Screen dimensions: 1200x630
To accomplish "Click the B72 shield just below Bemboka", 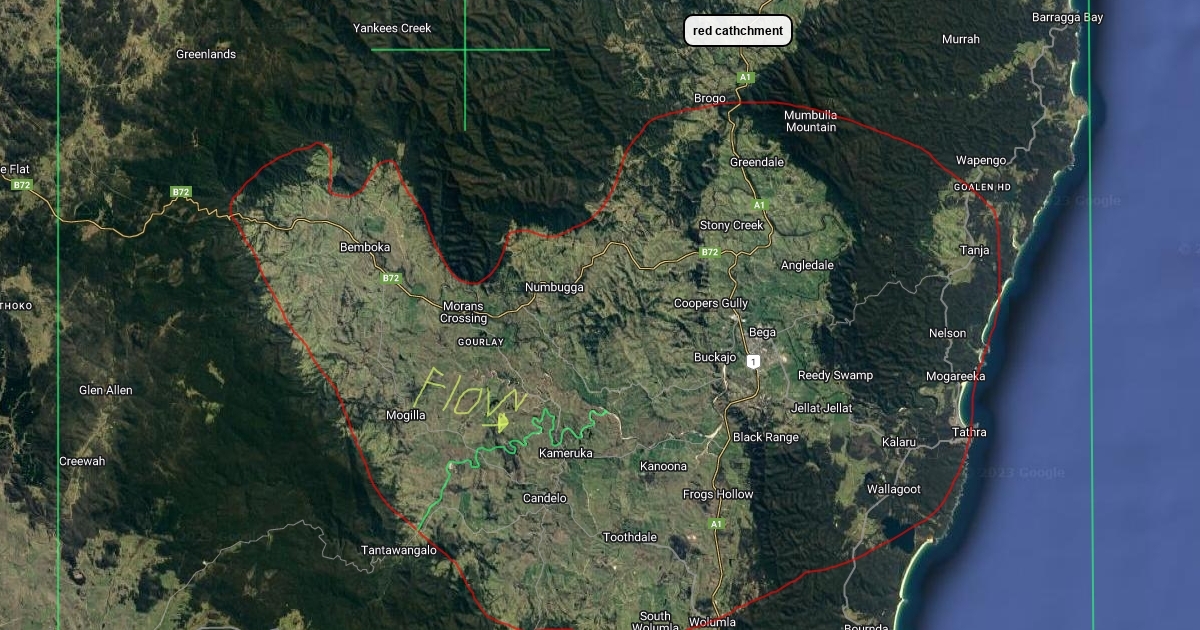I will [391, 278].
